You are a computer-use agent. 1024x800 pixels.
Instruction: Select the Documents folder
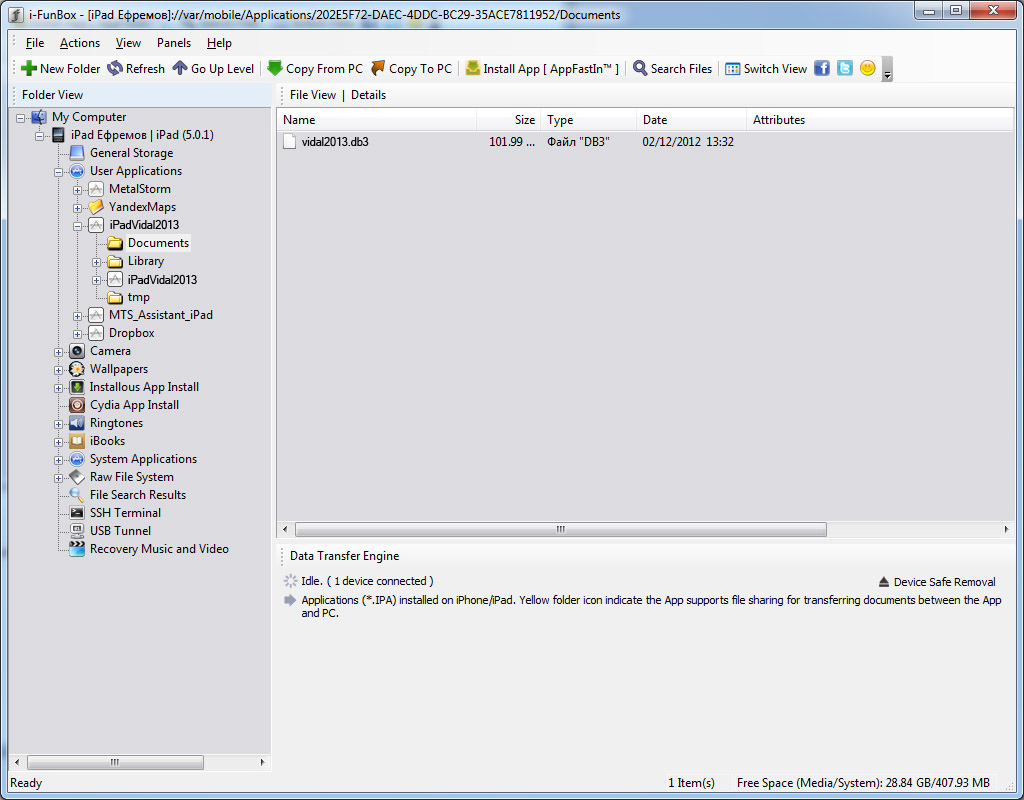click(158, 243)
